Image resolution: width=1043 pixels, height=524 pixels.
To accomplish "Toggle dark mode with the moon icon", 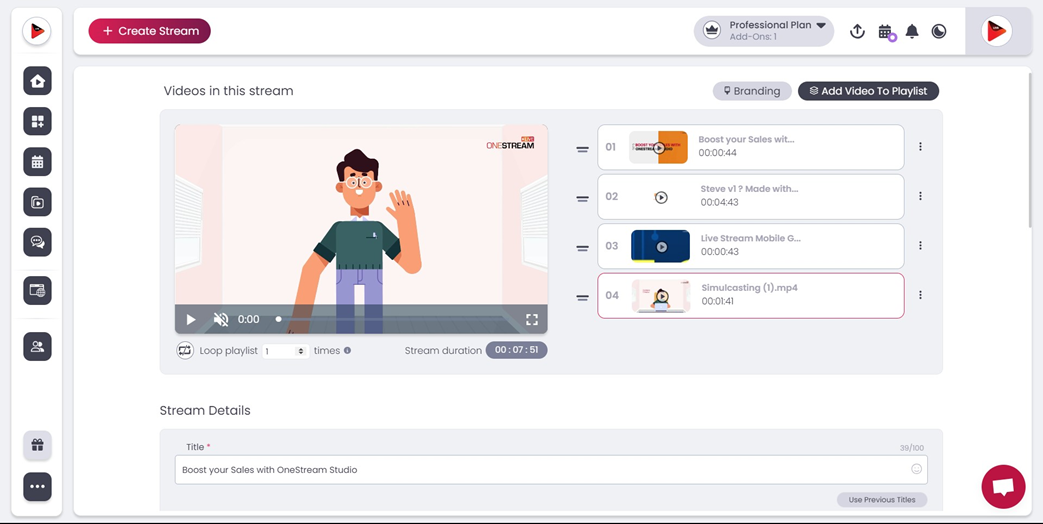I will (x=939, y=31).
